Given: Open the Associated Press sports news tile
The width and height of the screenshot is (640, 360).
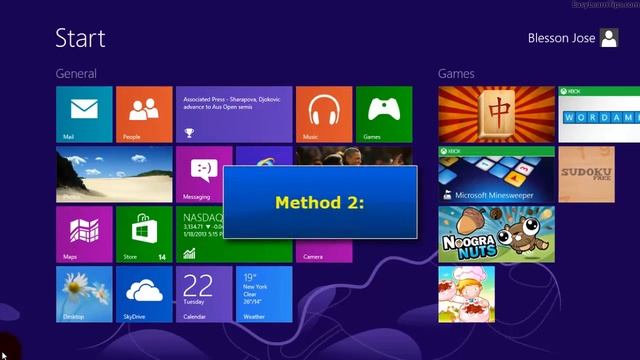Looking at the screenshot, I should 234,114.
